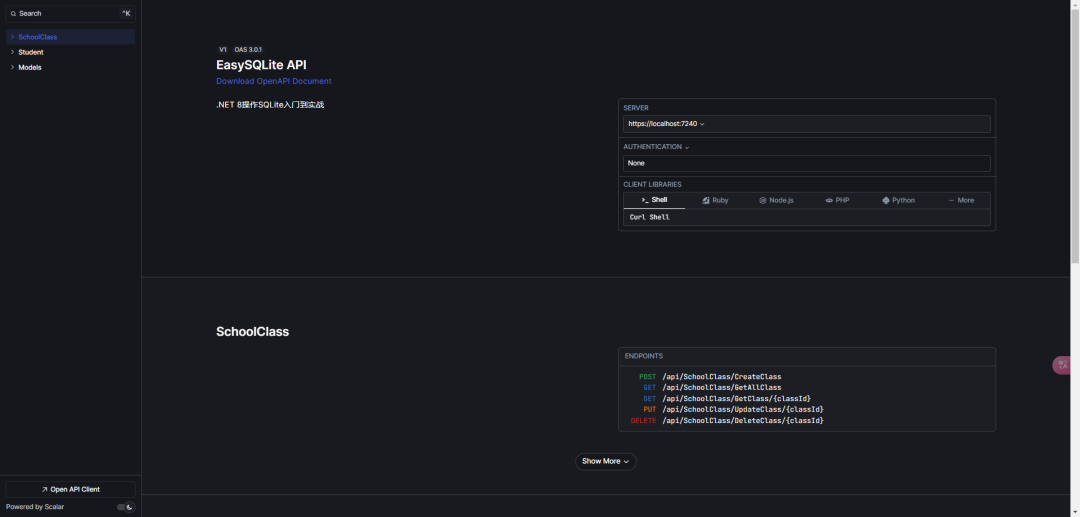Expand the Models sidebar section
This screenshot has width=1080, height=517.
coord(12,67)
